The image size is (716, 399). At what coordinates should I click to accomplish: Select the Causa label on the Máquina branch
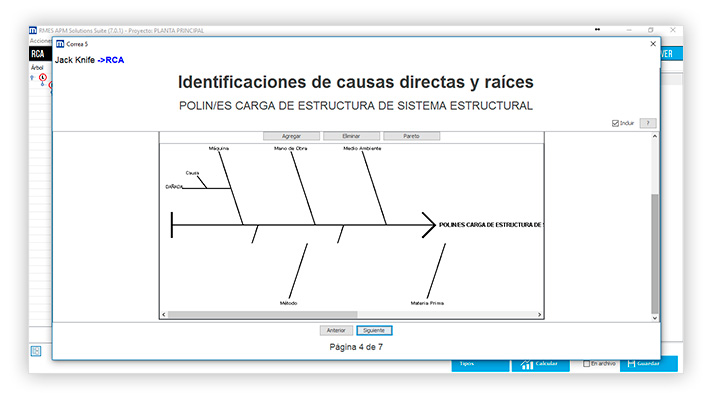192,173
